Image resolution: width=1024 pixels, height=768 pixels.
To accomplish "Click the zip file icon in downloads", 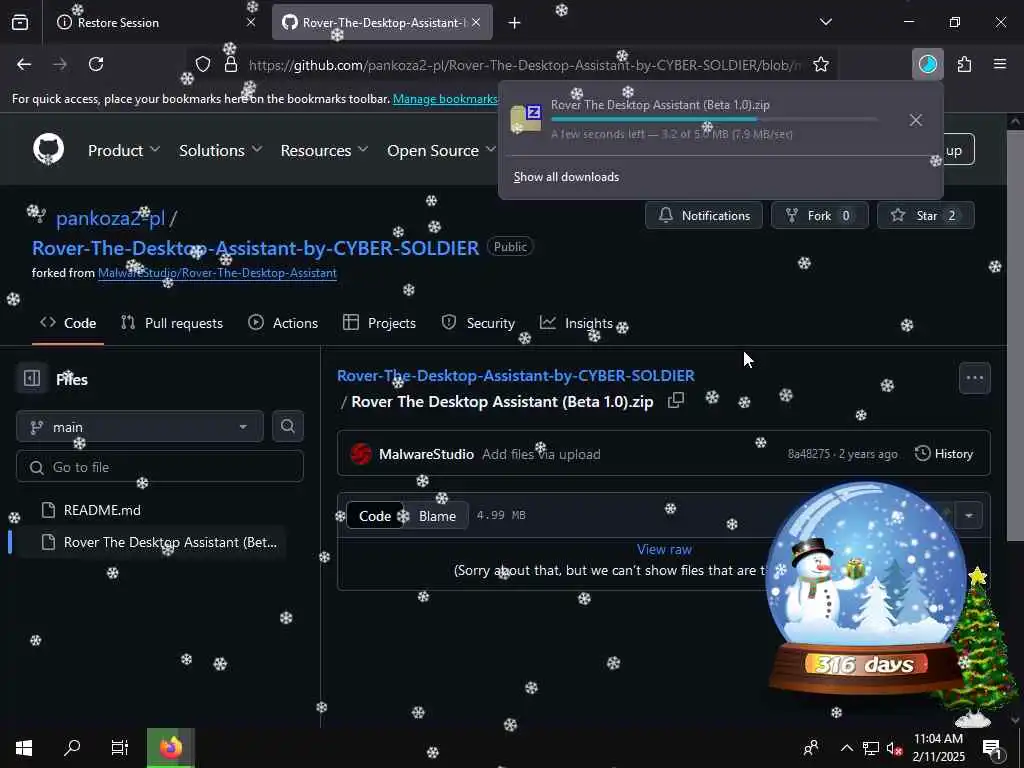I will coord(526,119).
